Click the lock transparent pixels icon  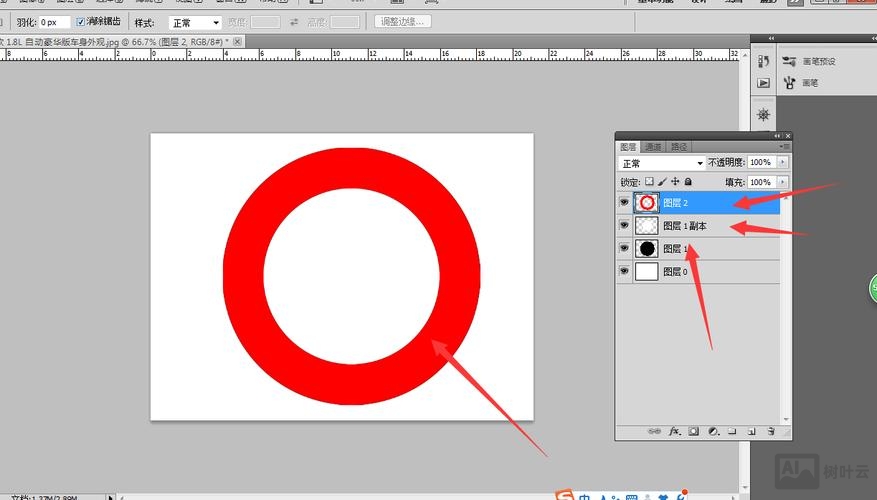click(x=649, y=182)
